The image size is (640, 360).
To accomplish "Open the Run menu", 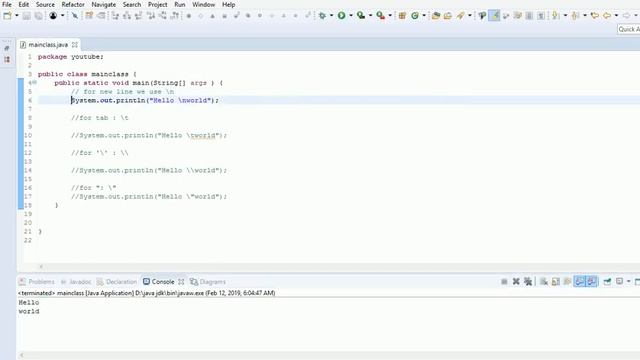I will (x=180, y=4).
